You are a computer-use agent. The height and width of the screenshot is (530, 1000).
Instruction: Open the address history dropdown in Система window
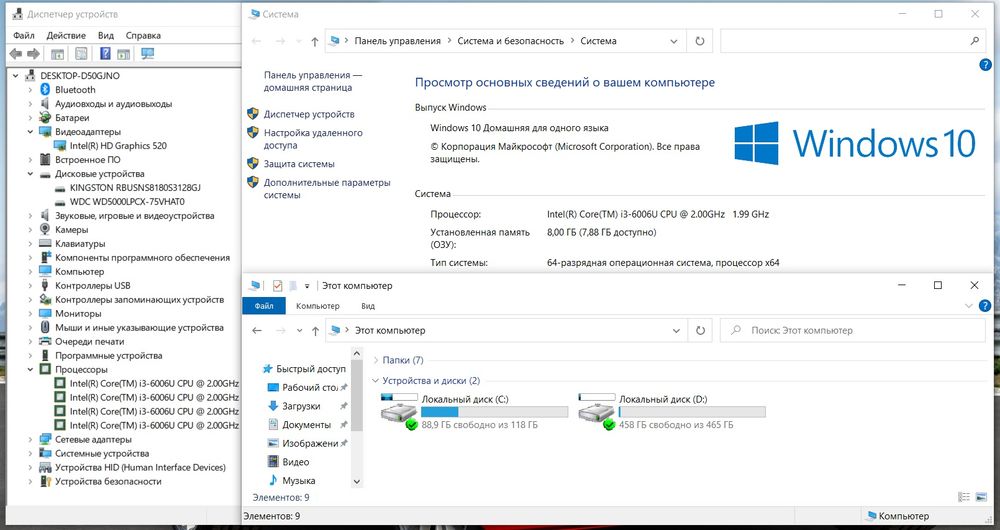pyautogui.click(x=673, y=41)
